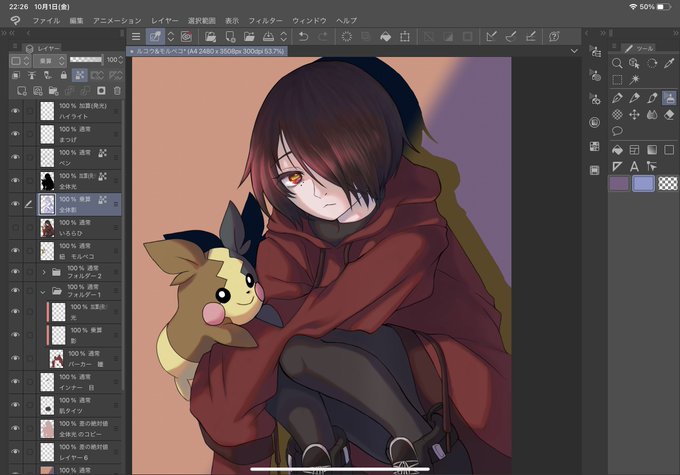
Task: Click the save icon in command bar
Action: click(268, 37)
